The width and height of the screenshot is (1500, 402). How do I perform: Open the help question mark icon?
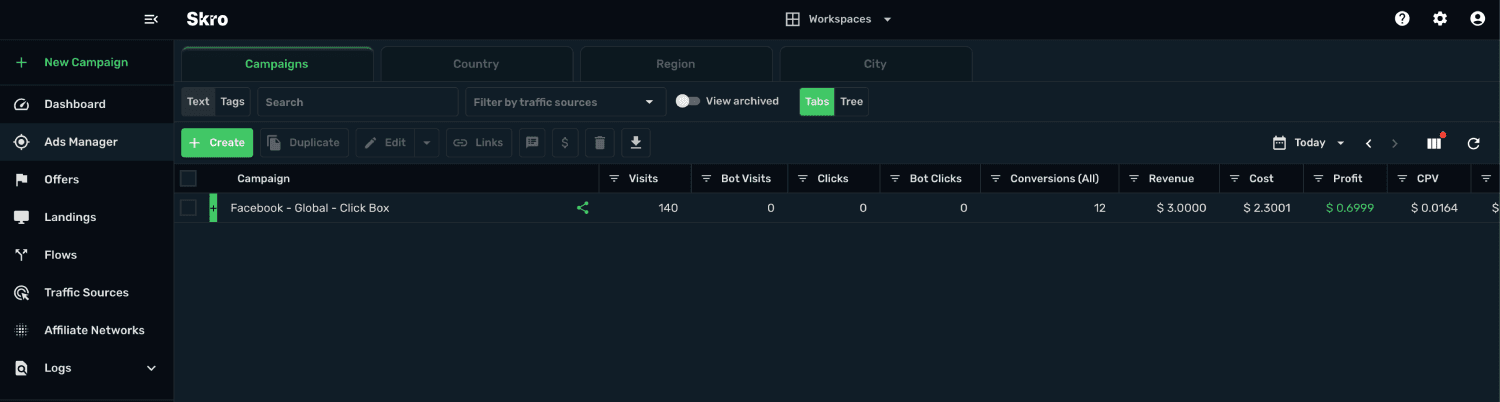[1402, 19]
